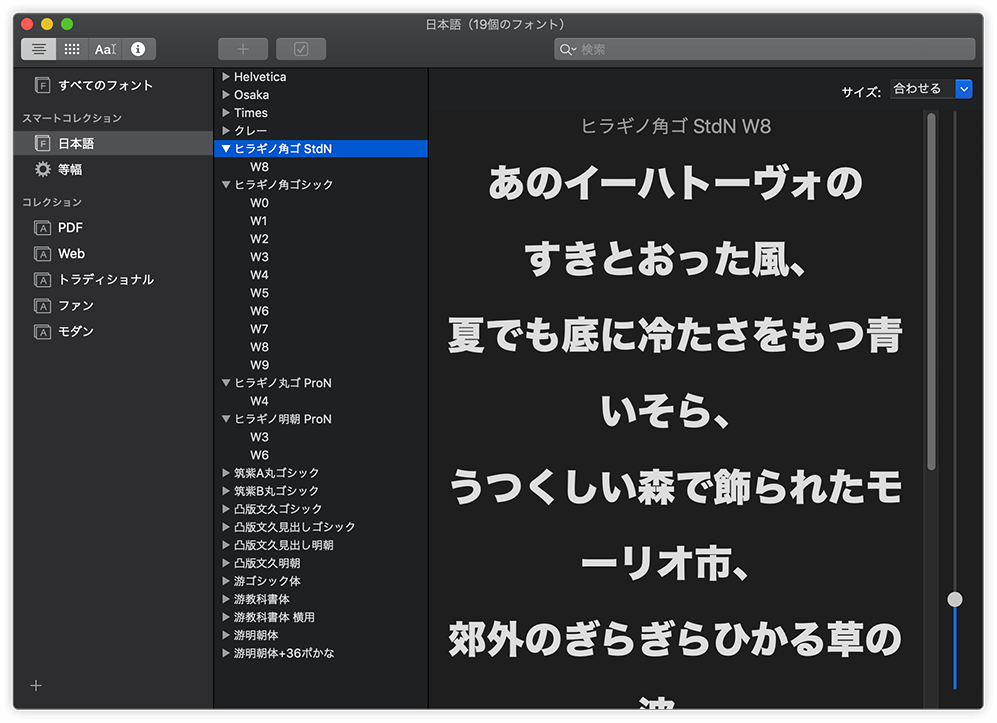Expand the 筑紫A丸ゴシック family
The width and height of the screenshot is (997, 723).
pos(226,473)
